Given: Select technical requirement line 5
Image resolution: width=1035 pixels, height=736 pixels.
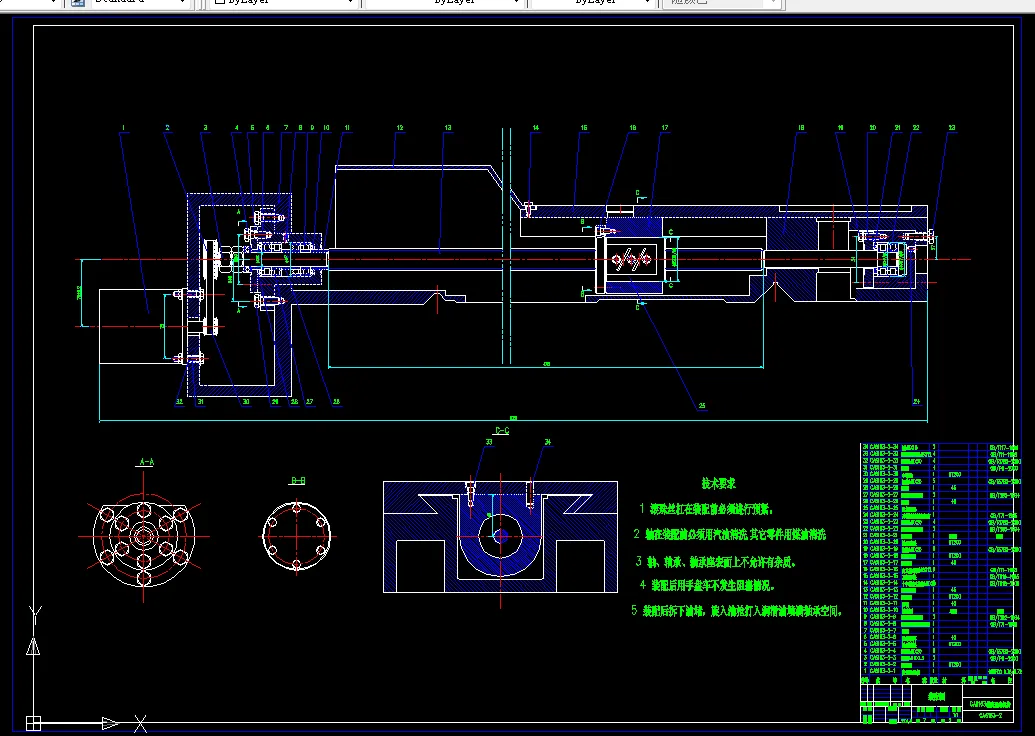Looking at the screenshot, I should pyautogui.click(x=737, y=611).
